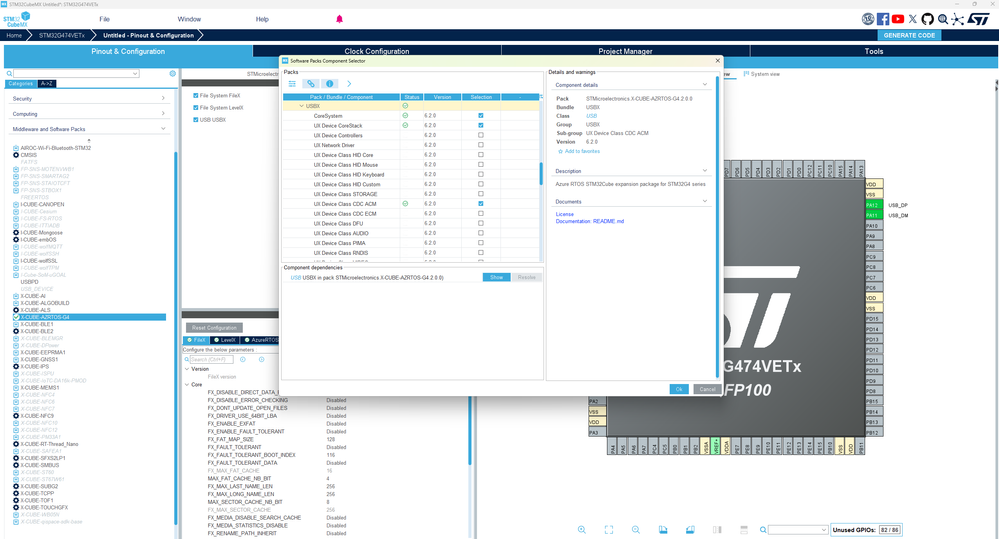Toggle the info icon in Packs toolbar
This screenshot has height=539, width=999.
(x=329, y=83)
